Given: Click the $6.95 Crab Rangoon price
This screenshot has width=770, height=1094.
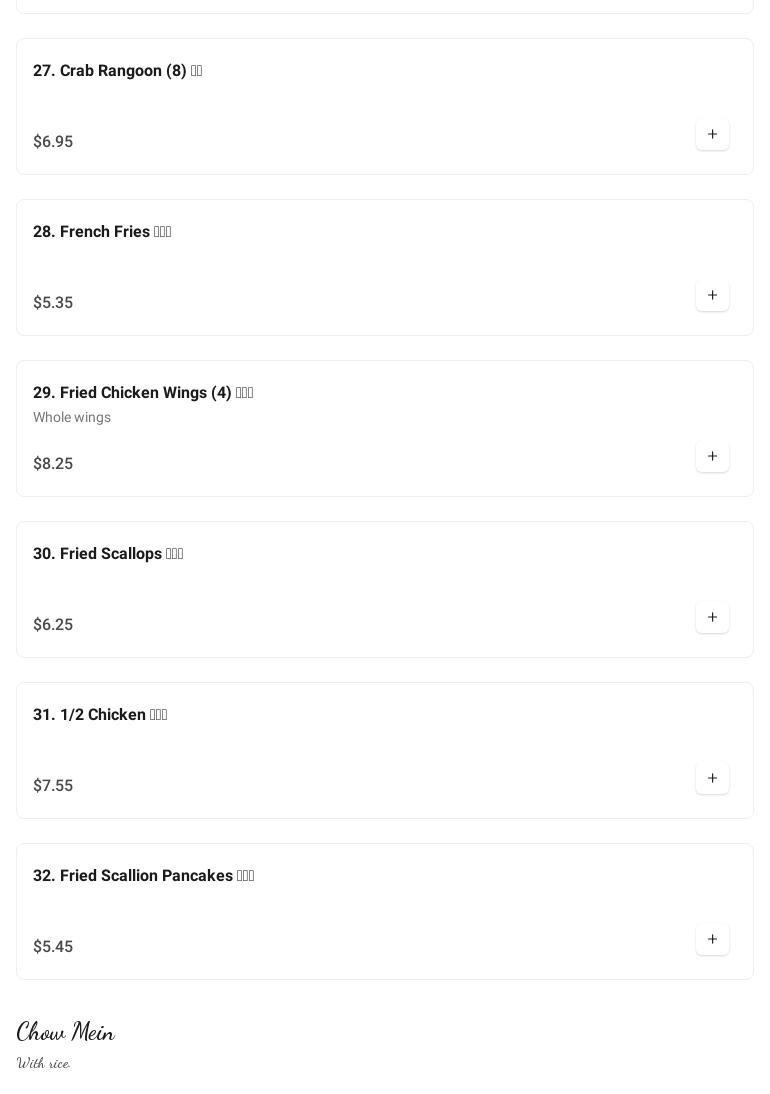Looking at the screenshot, I should [53, 142].
